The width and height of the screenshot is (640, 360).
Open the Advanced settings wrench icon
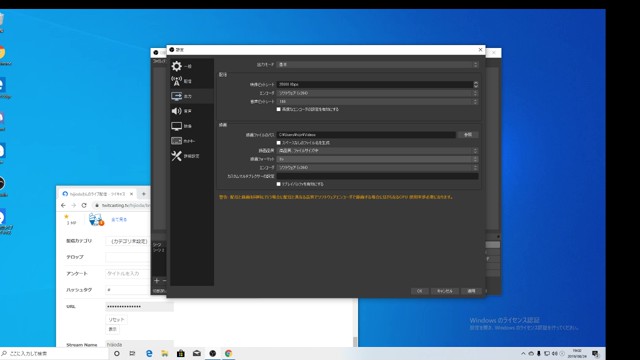click(x=177, y=156)
